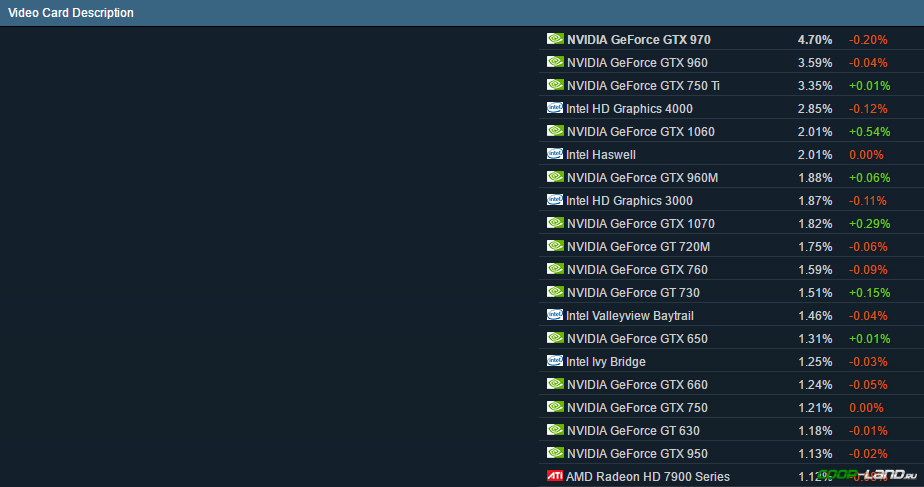Click the 3.59% share for GTX 960
924x487 pixels.
click(x=815, y=63)
